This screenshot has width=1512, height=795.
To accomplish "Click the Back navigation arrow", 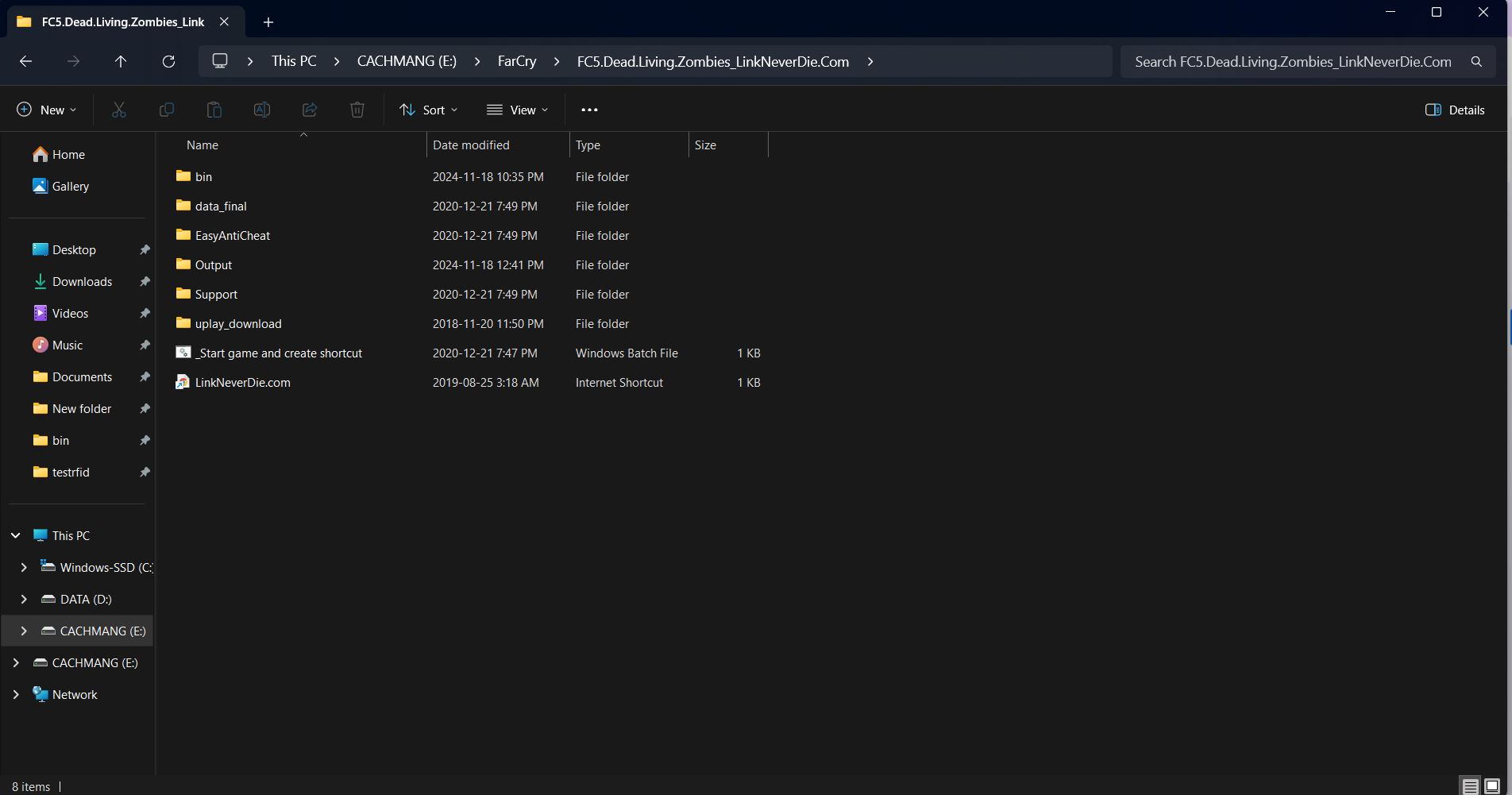I will tap(25, 61).
